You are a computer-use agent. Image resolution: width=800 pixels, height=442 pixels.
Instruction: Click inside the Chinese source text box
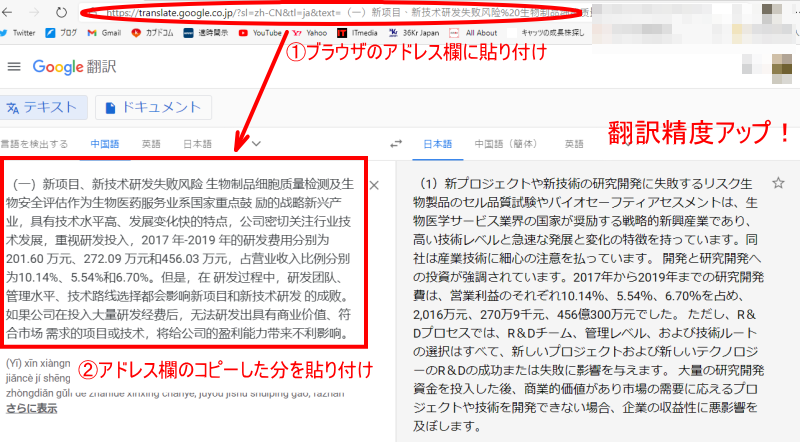[x=180, y=259]
